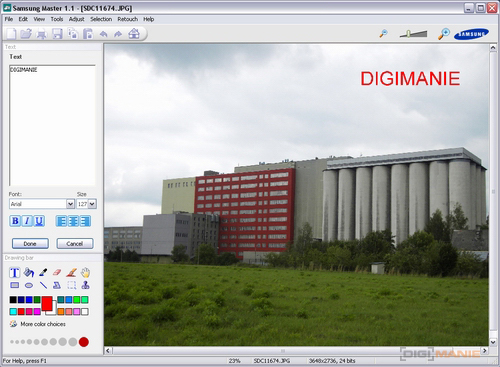500x367 pixels.
Task: Pick the white color swatch
Action: click(x=85, y=312)
